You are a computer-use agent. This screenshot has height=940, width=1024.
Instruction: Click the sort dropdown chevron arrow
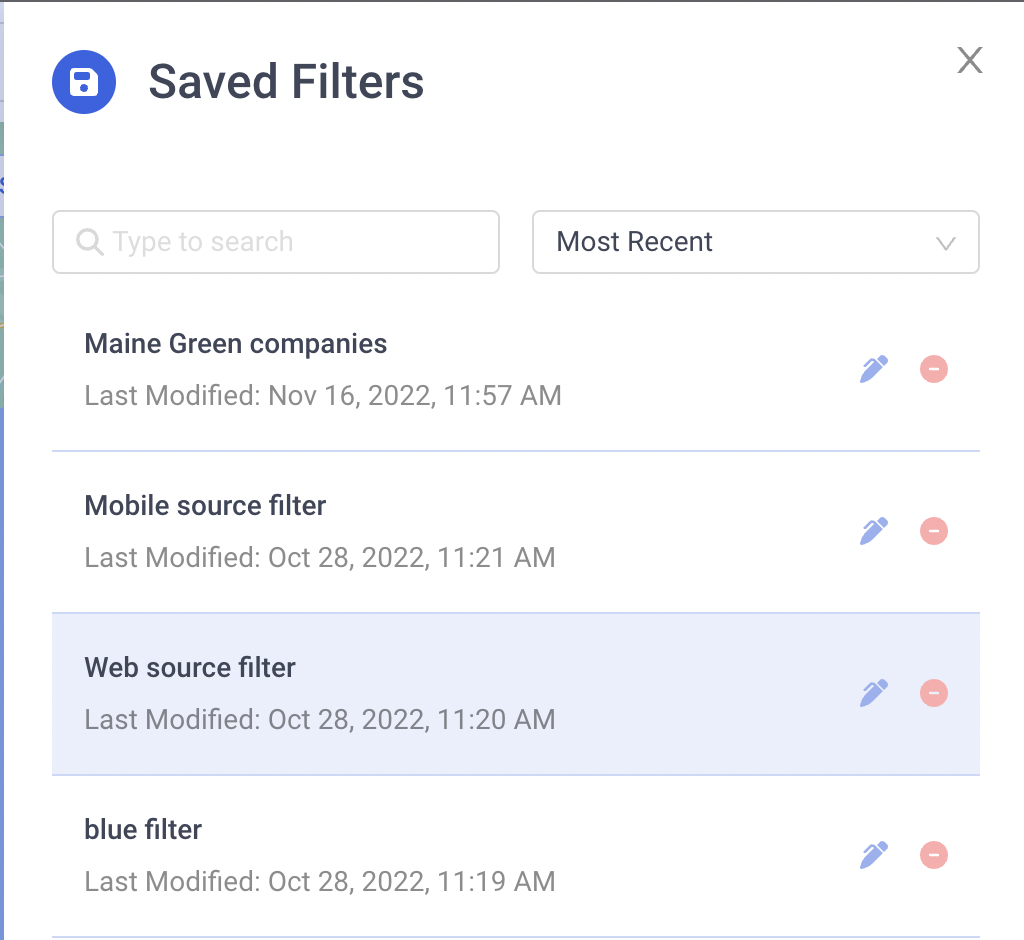946,244
